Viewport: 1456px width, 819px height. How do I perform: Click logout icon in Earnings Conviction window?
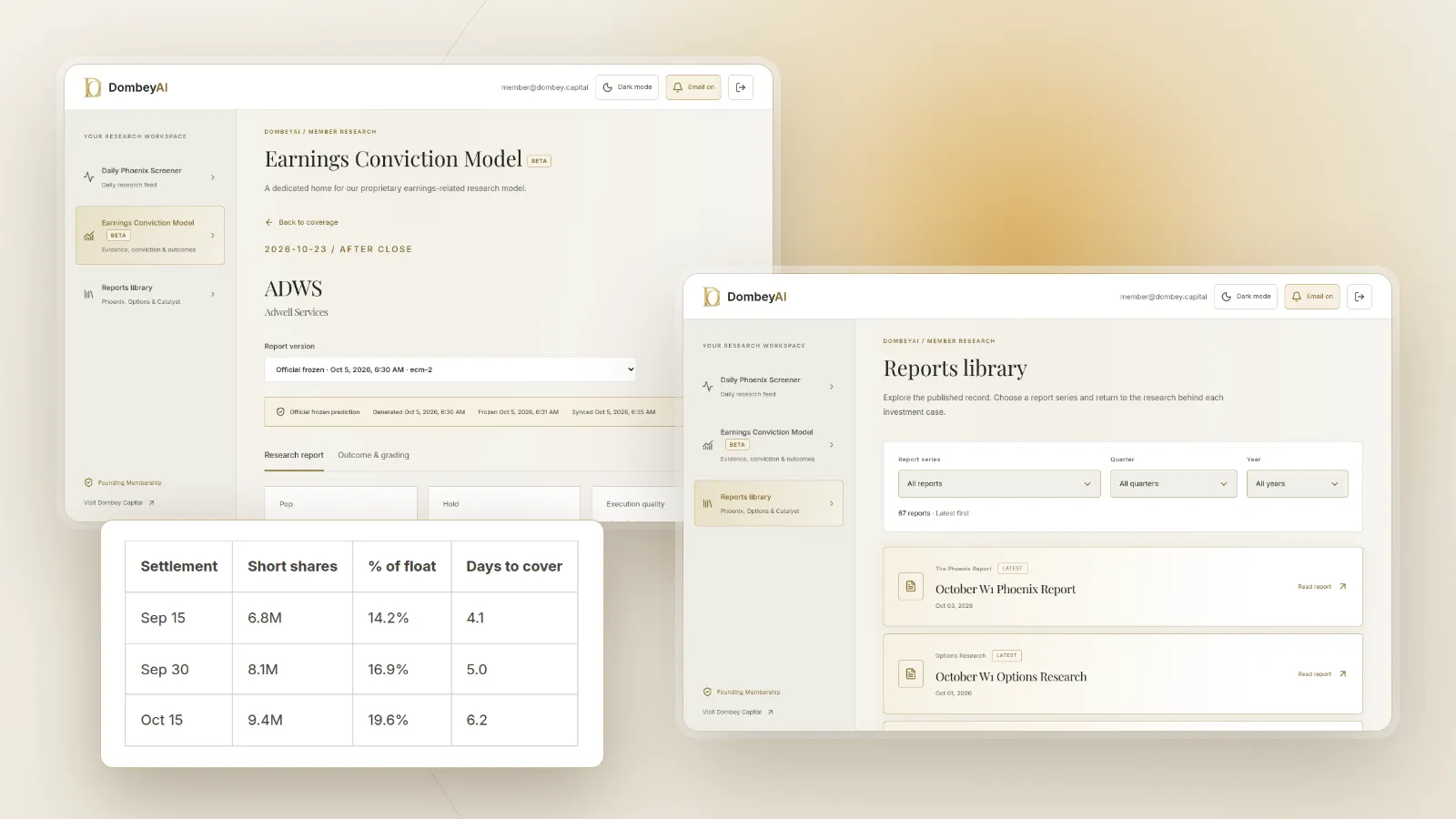click(x=741, y=87)
